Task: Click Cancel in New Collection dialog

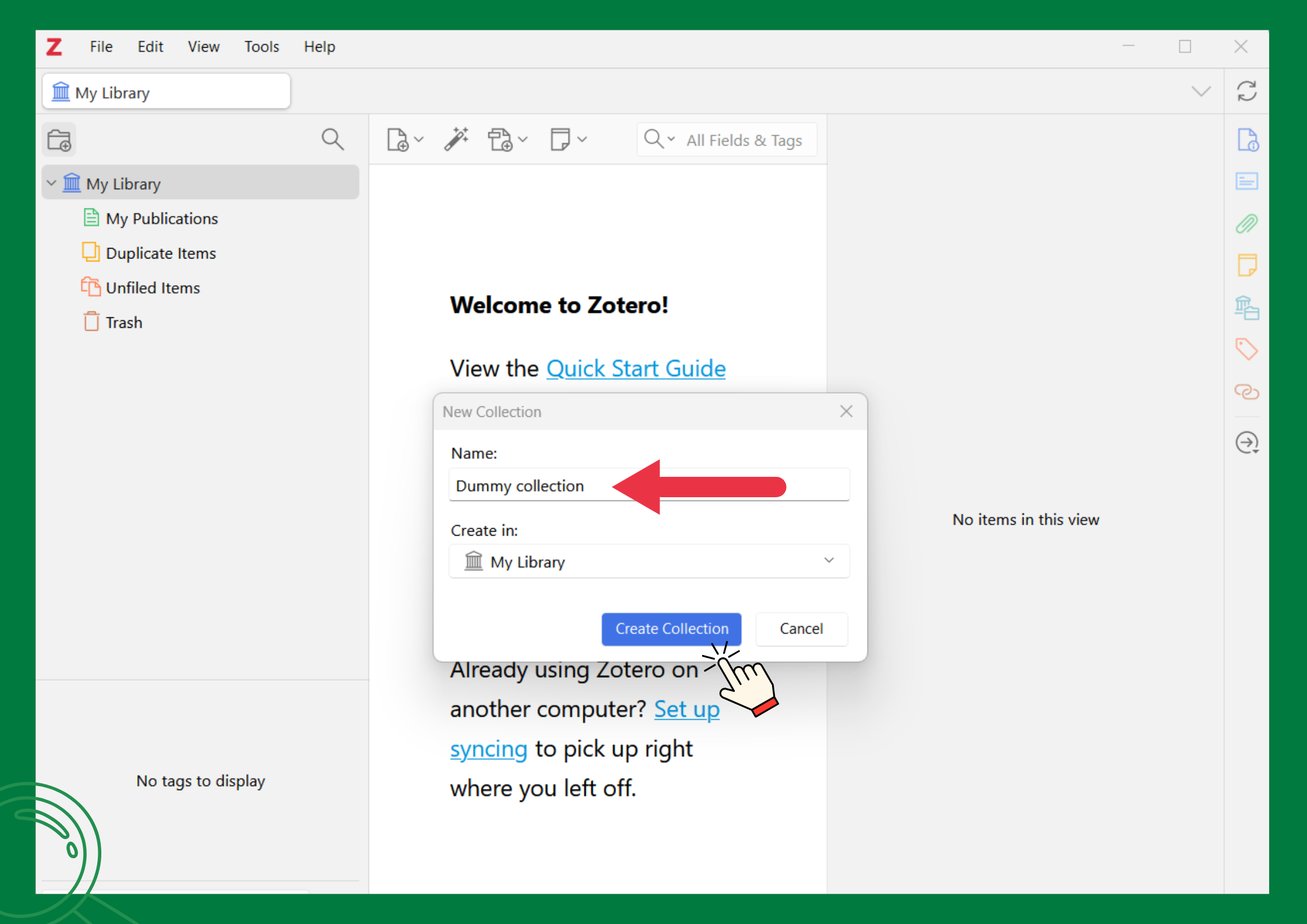Action: (801, 629)
